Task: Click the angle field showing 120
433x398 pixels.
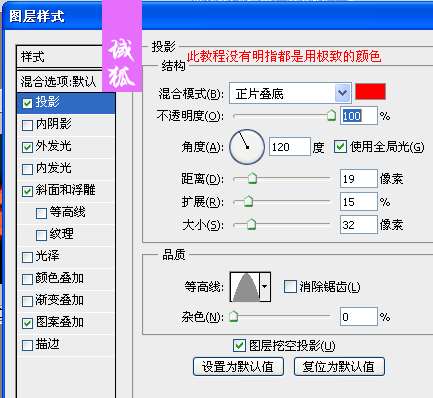Action: 290,147
